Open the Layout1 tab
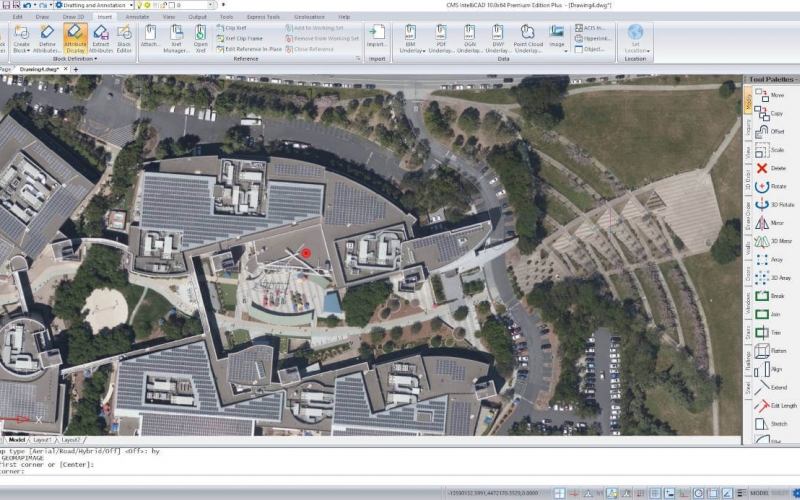Viewport: 800px width, 500px height. 43,439
